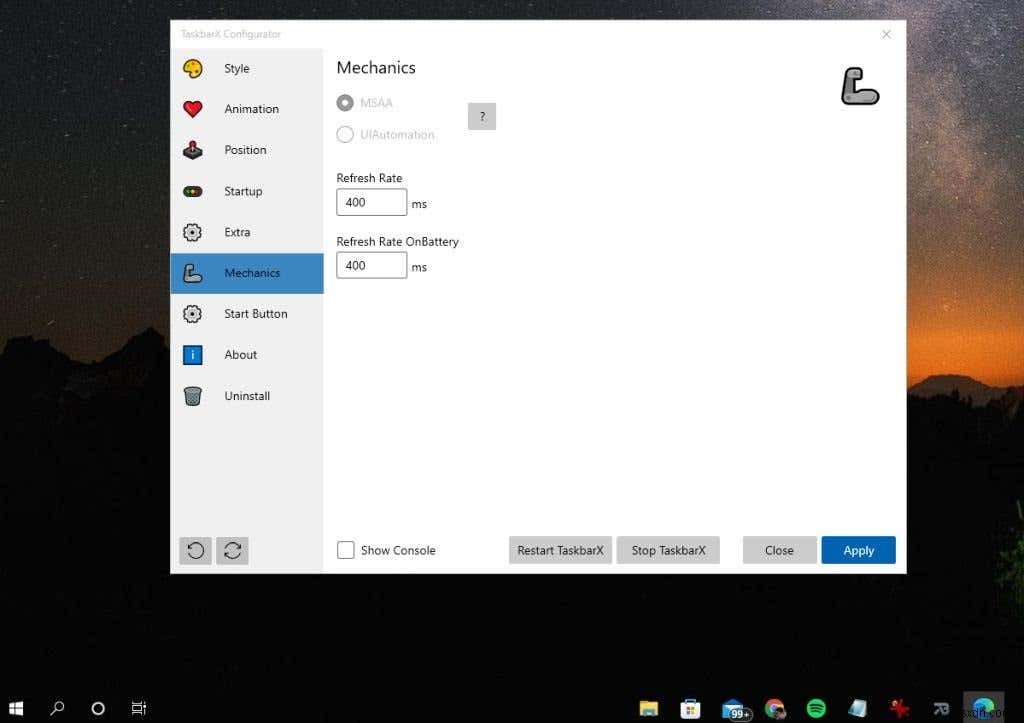This screenshot has width=1024, height=723.
Task: Launch Spotify from the taskbar
Action: pyautogui.click(x=815, y=708)
